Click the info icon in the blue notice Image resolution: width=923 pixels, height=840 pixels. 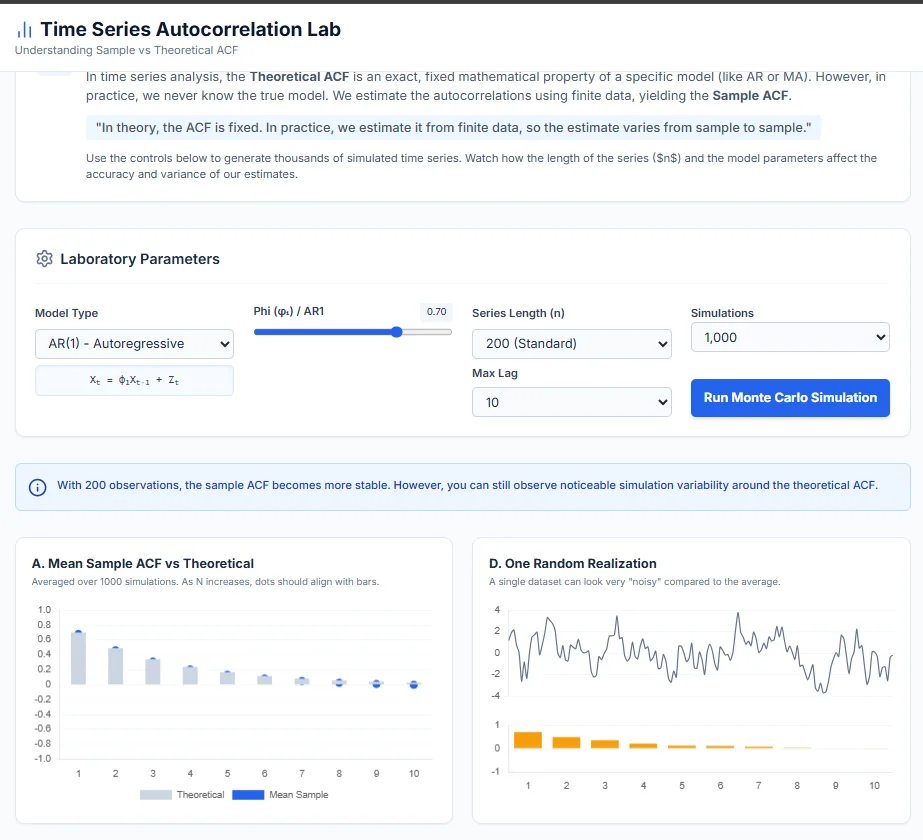point(38,487)
